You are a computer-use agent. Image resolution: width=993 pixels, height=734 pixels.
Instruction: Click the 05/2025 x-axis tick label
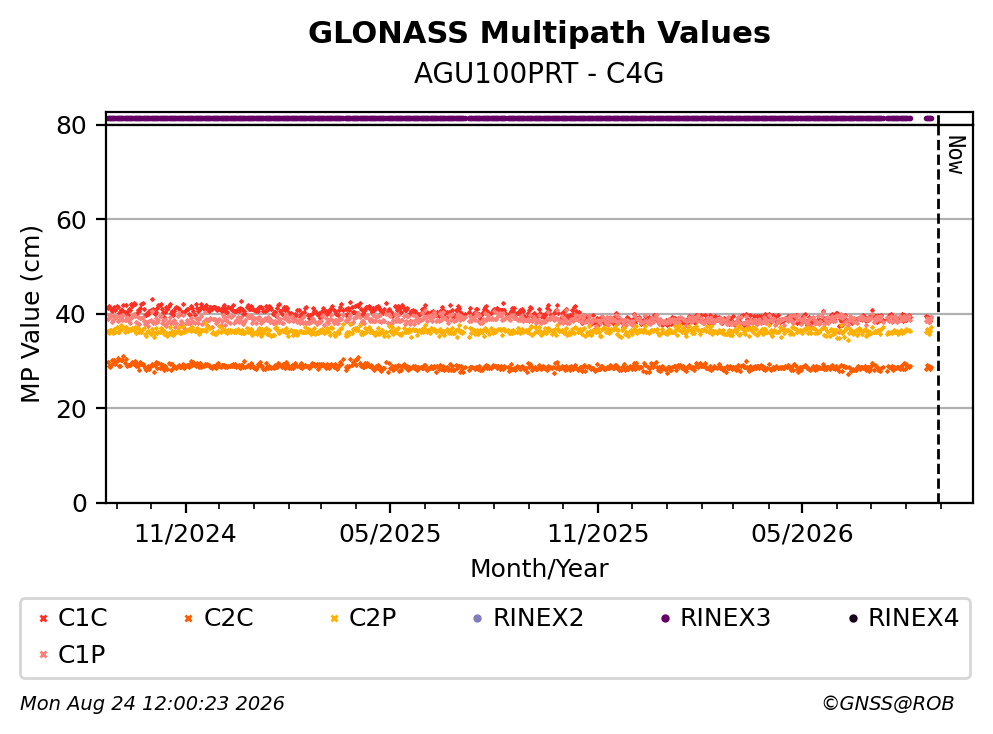point(389,534)
